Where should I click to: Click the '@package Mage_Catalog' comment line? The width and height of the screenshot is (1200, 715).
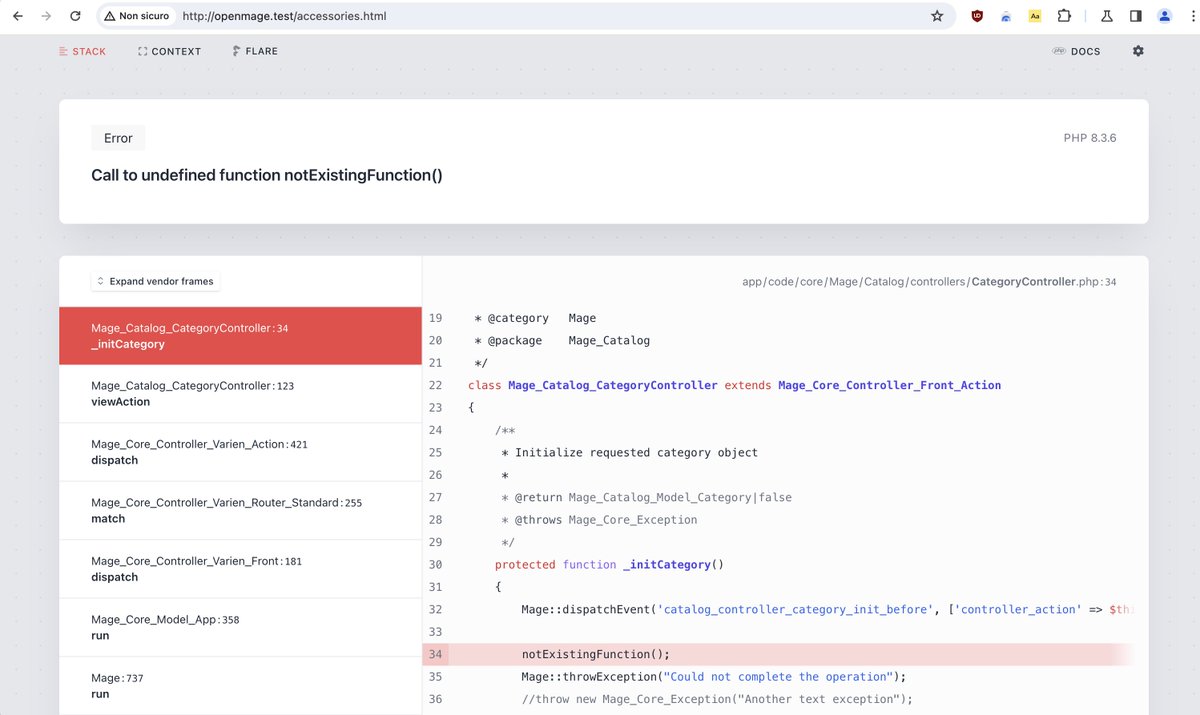[562, 340]
